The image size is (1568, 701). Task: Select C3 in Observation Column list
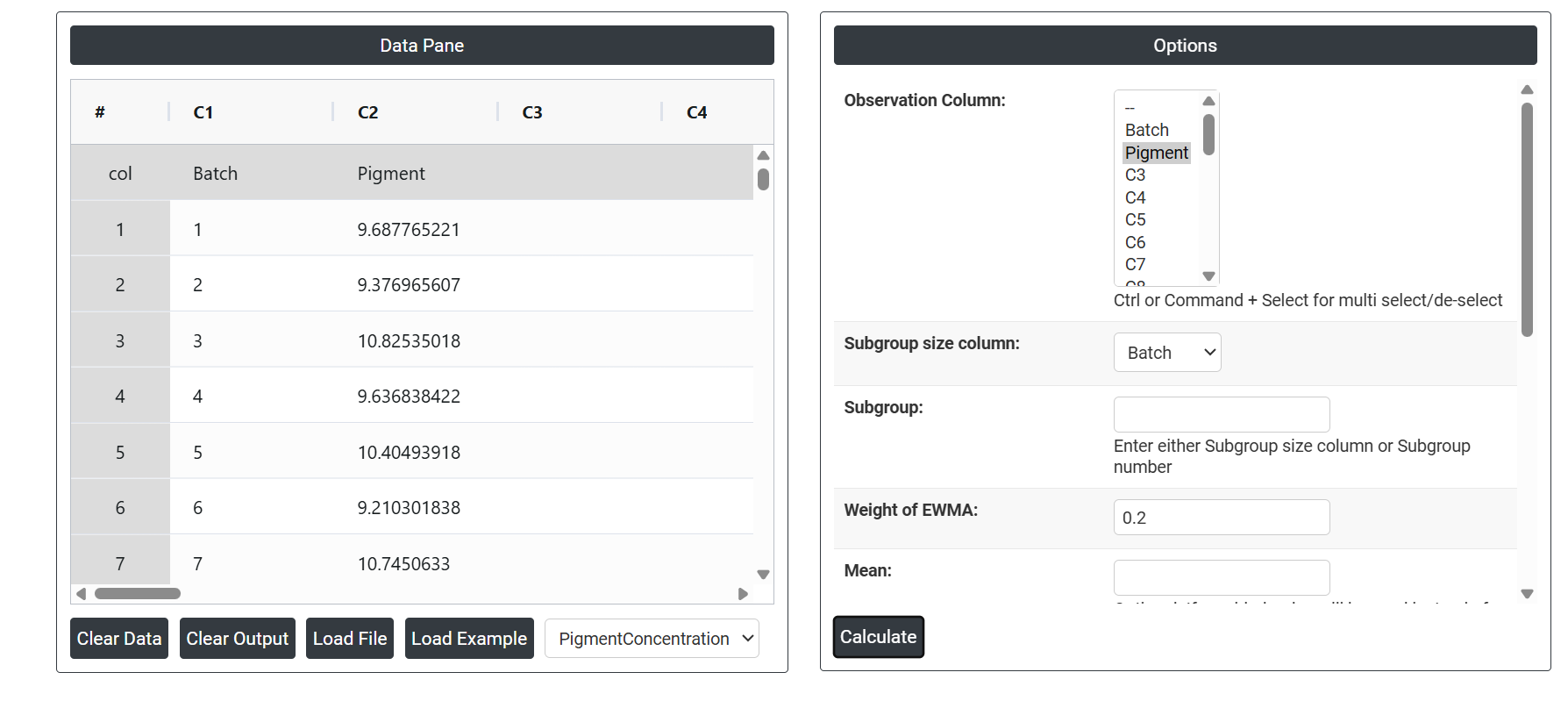[x=1135, y=175]
